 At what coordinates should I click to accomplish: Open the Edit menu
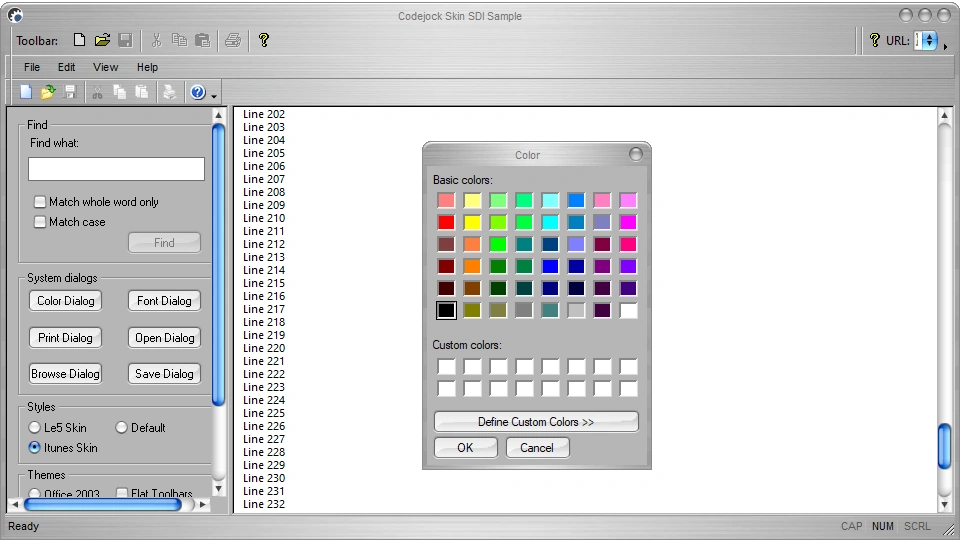[66, 67]
